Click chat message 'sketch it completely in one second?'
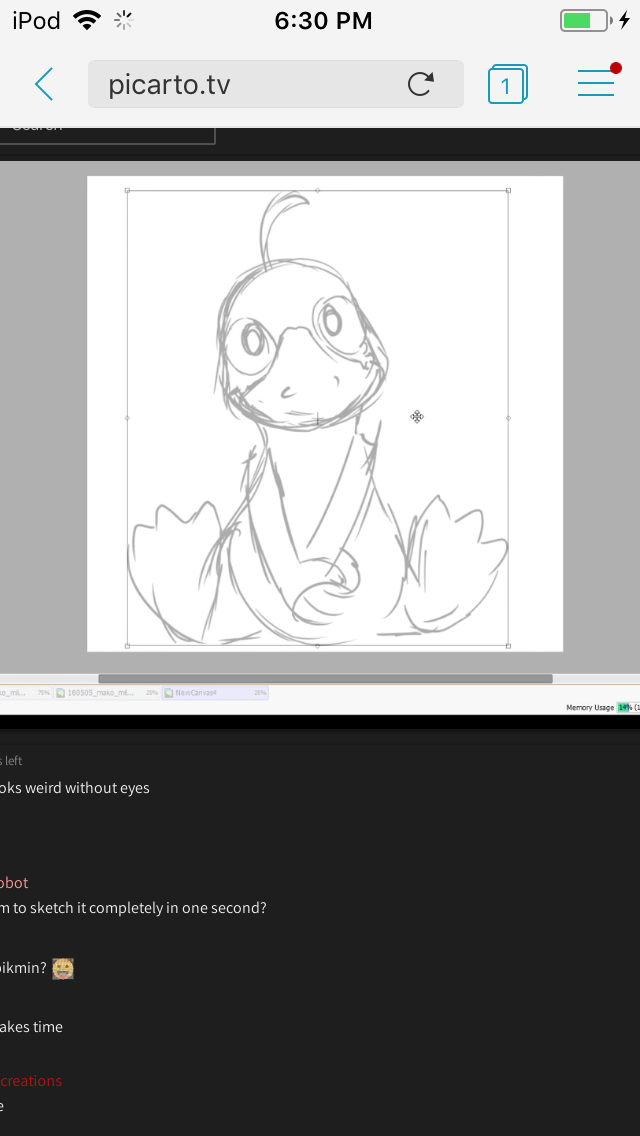Screen dimensions: 640x1136 coord(144,908)
